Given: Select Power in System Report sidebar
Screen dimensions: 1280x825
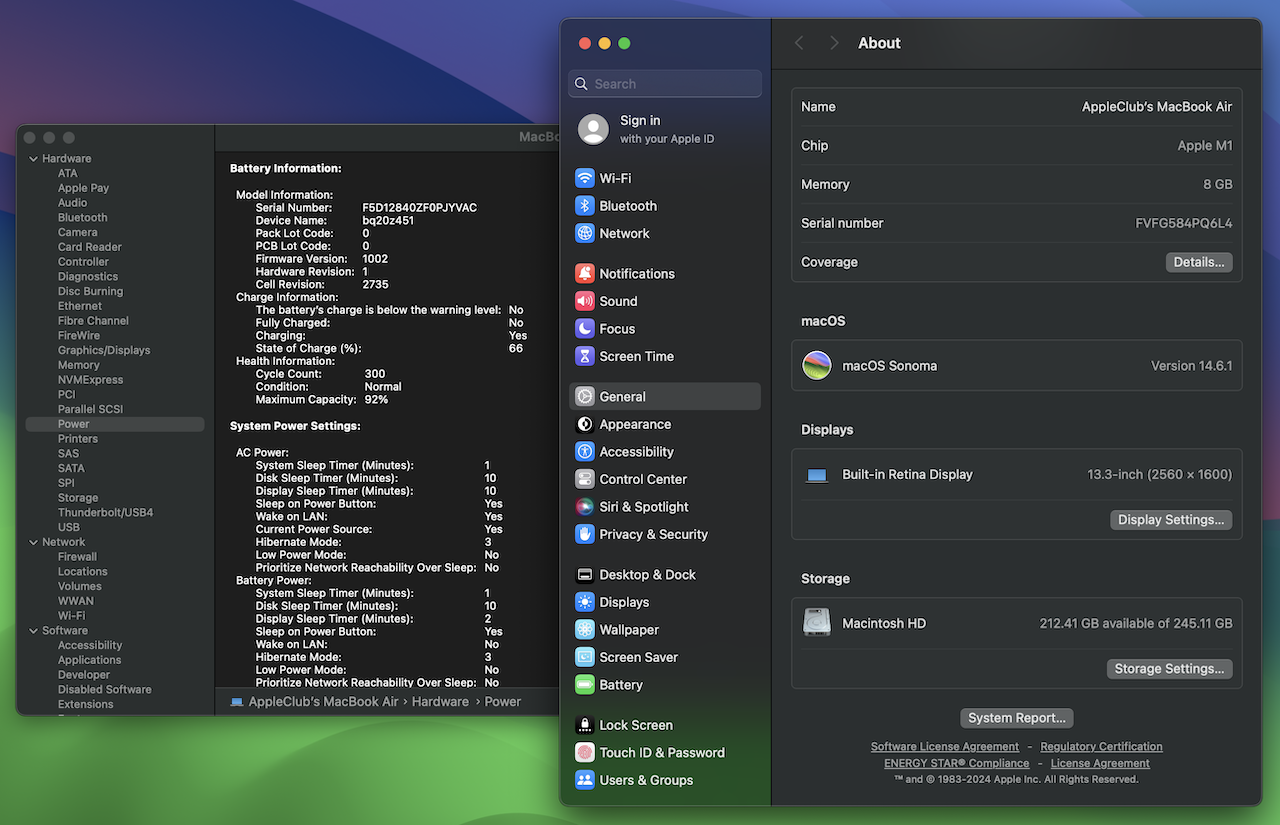Looking at the screenshot, I should (115, 424).
